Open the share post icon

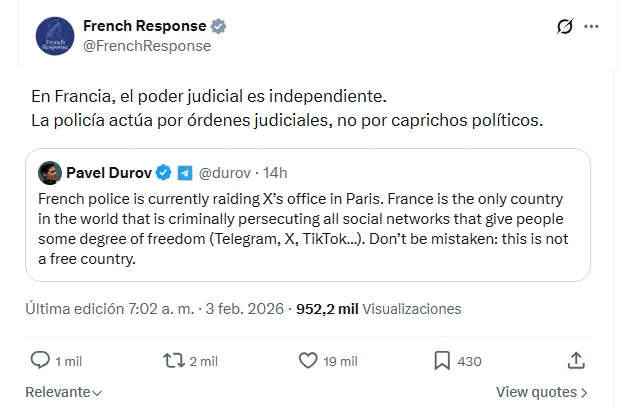click(x=576, y=359)
